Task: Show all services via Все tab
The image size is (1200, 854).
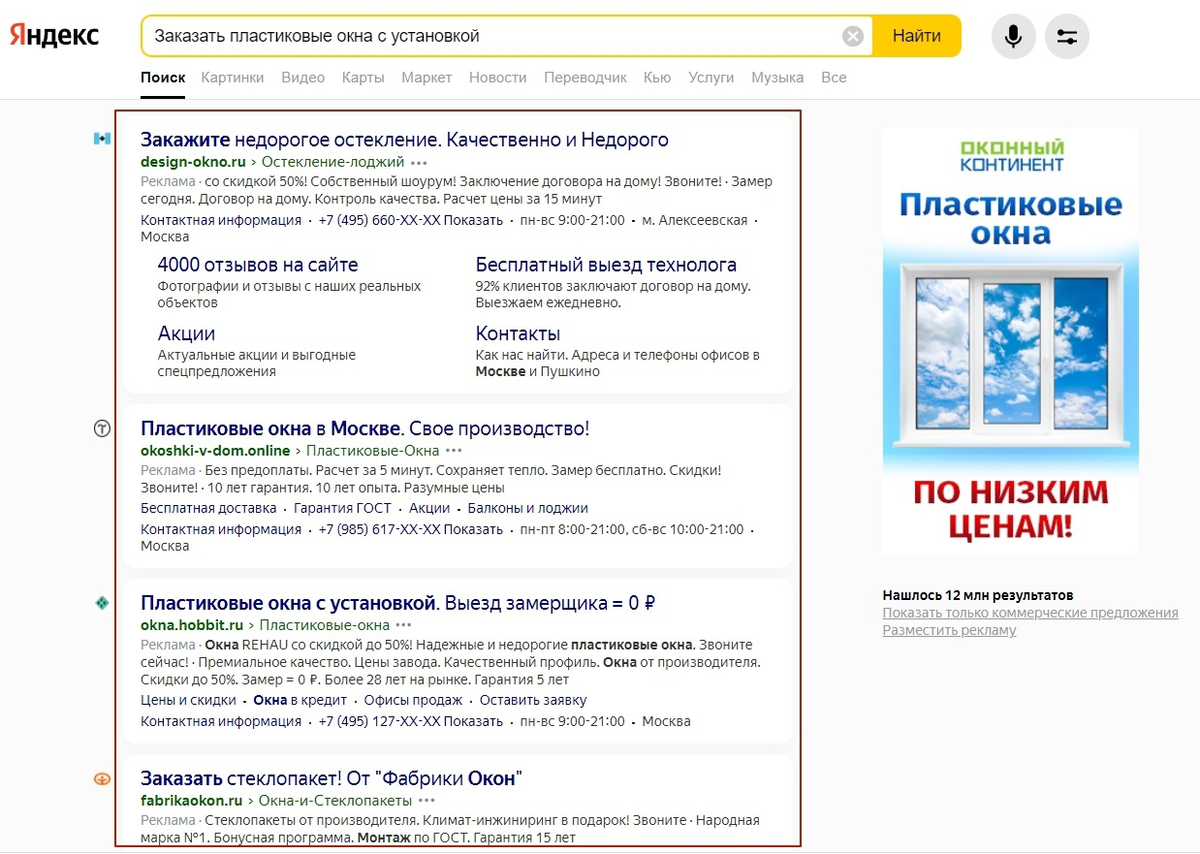Action: (x=834, y=77)
